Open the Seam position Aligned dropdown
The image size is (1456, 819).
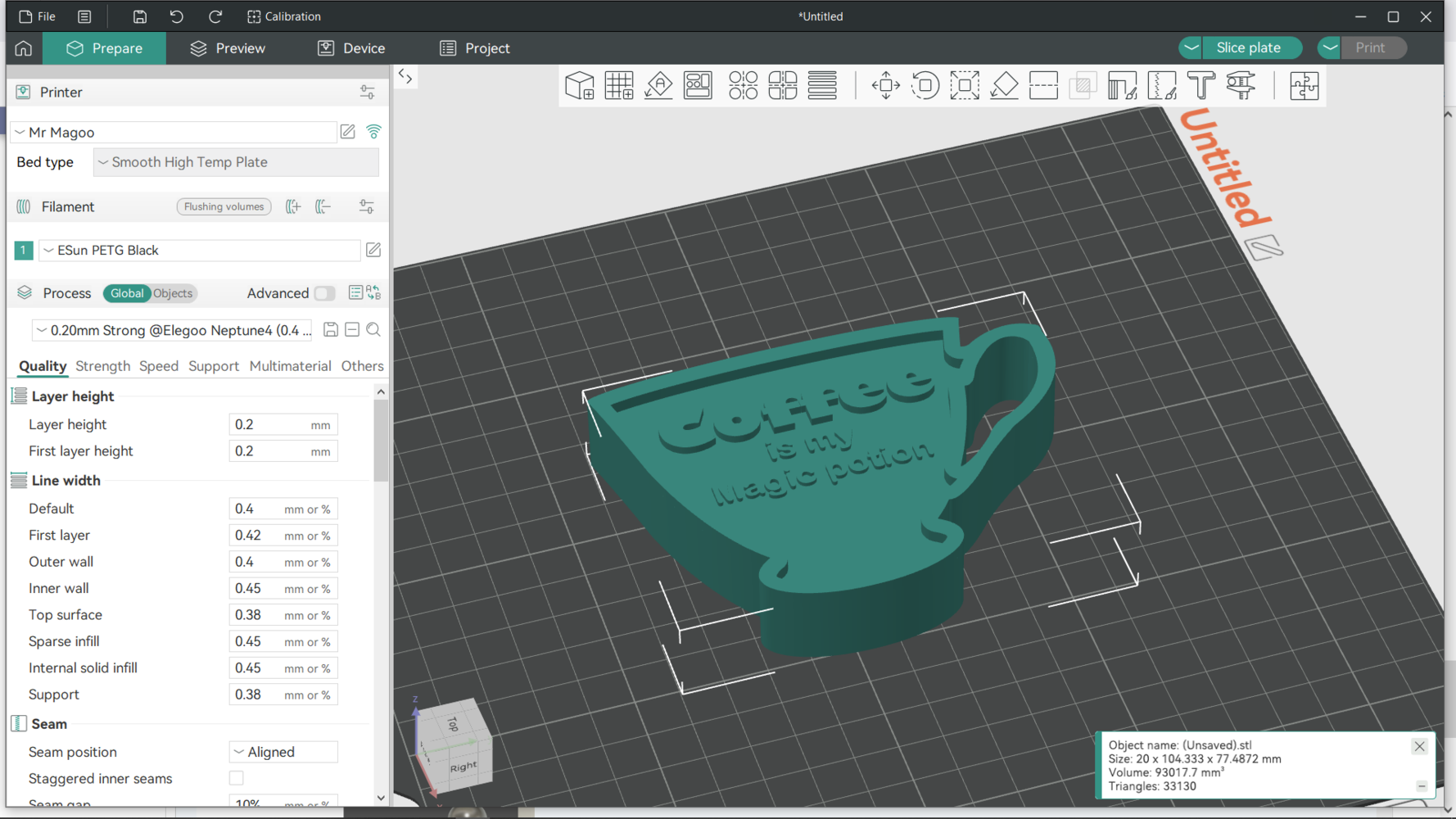283,752
